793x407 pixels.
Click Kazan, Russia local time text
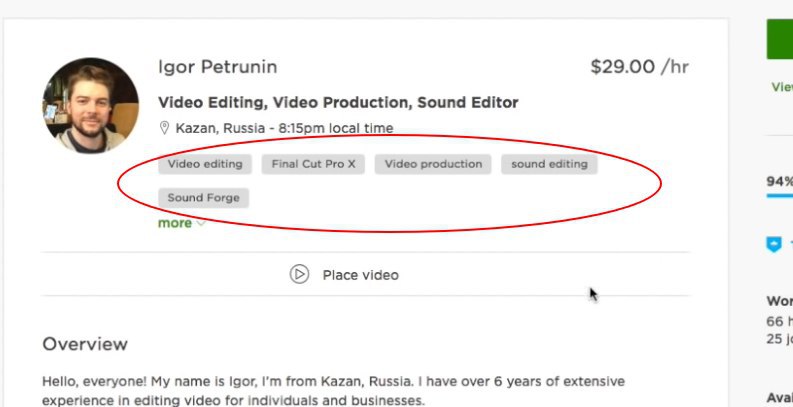[x=284, y=128]
